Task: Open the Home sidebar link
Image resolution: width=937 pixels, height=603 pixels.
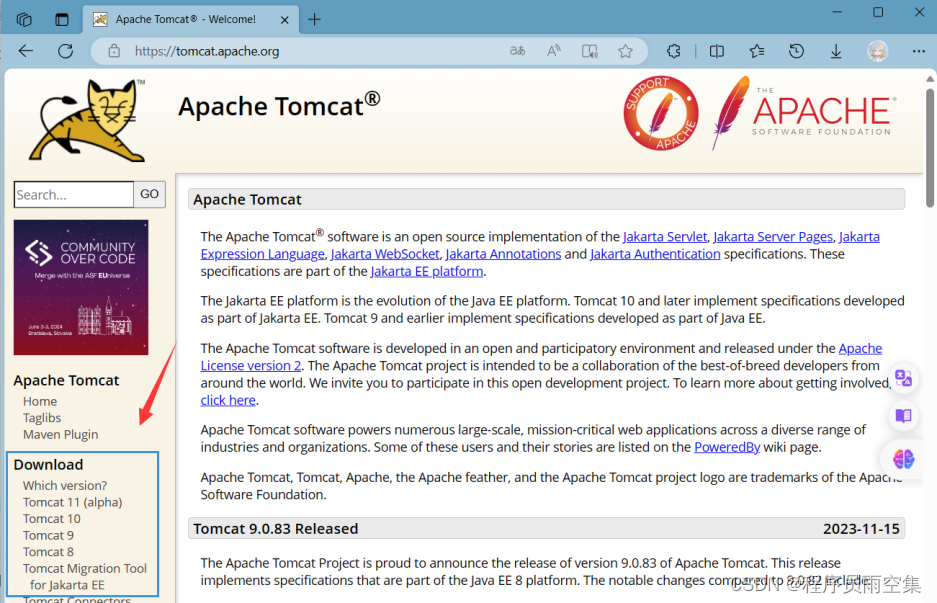Action: click(40, 402)
